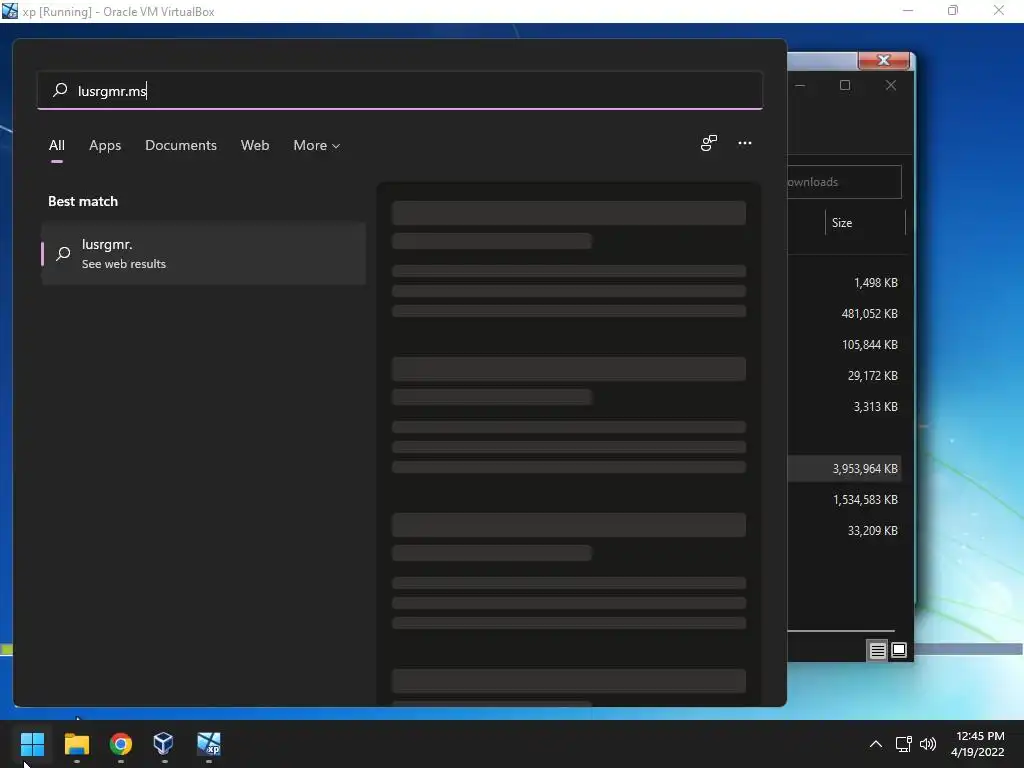Open network status tray icon
Screen dimensions: 1024x768
(904, 744)
